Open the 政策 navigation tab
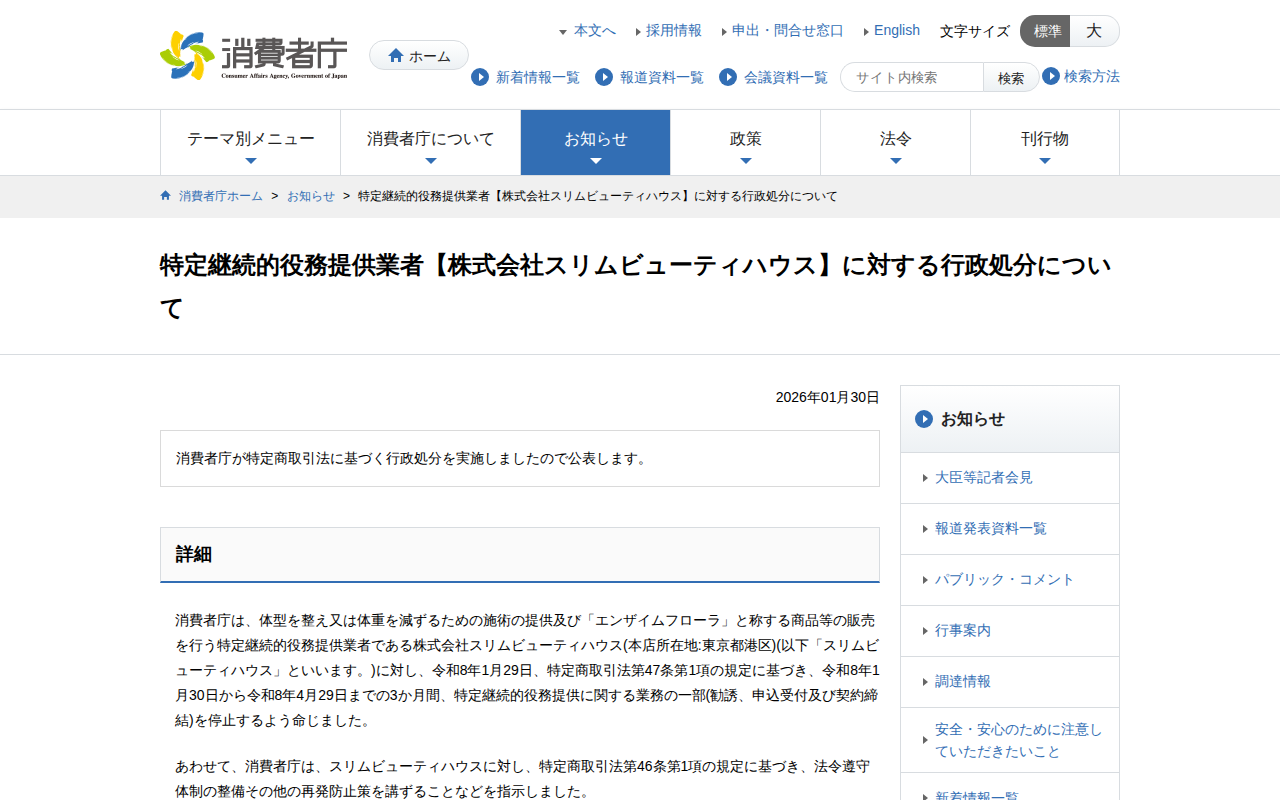Screen dimensions: 1280x800 click(746, 142)
